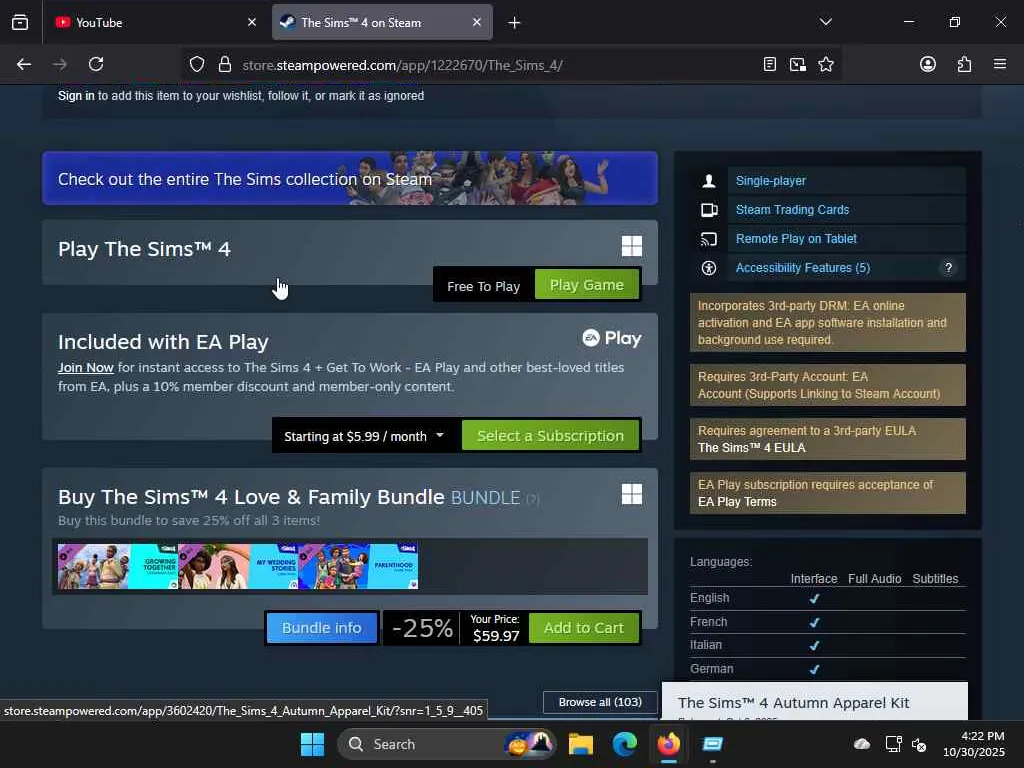Click The Sims 4 Autumn Apparel Kit popup
This screenshot has height=768, width=1024.
[x=814, y=702]
